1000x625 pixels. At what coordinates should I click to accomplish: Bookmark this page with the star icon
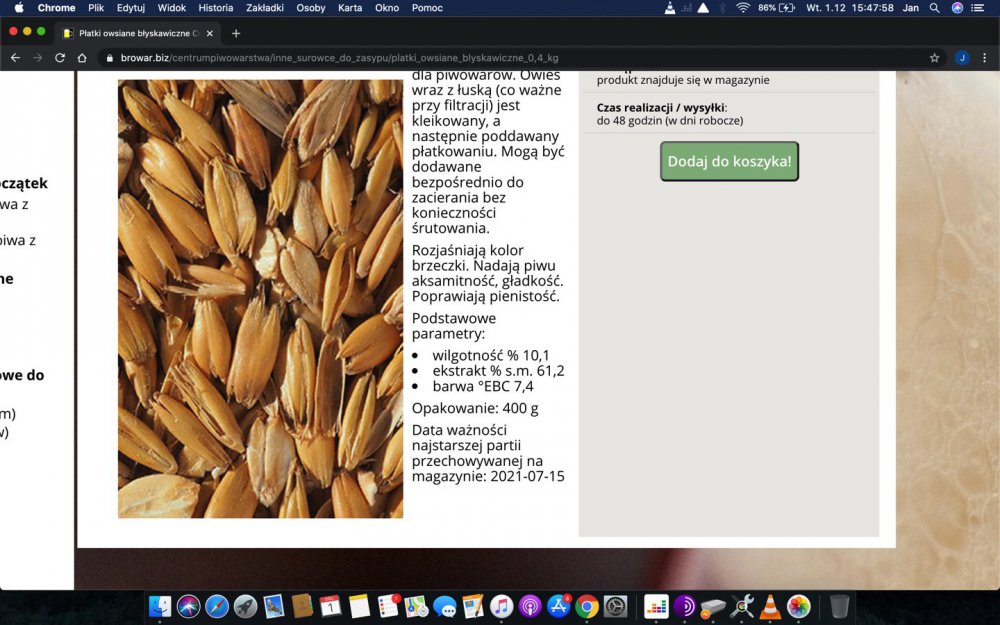(934, 58)
